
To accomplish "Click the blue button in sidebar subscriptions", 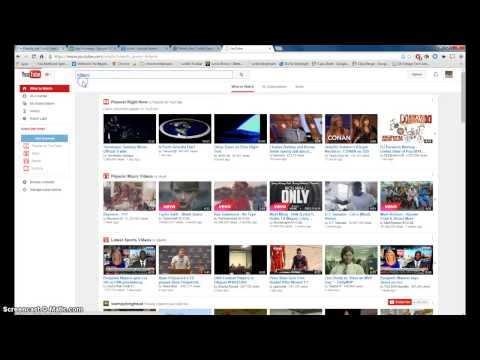I will click(x=44, y=138).
